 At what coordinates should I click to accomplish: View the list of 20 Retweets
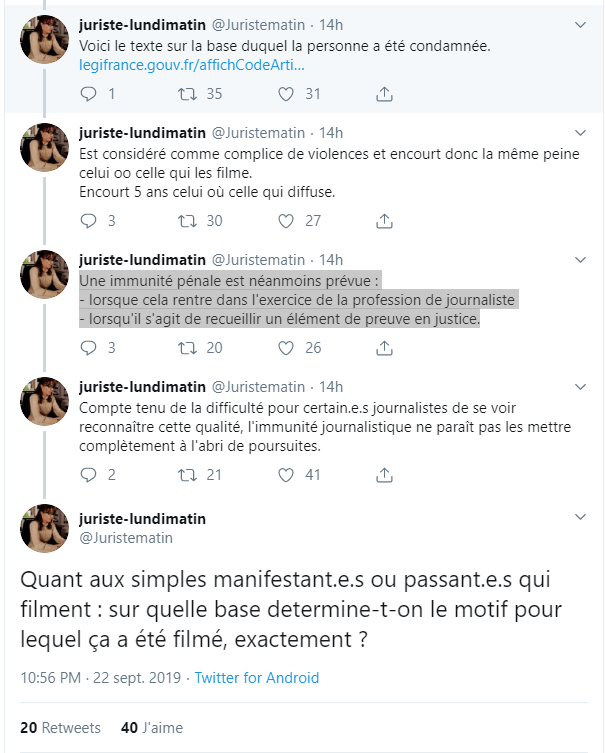tap(60, 727)
